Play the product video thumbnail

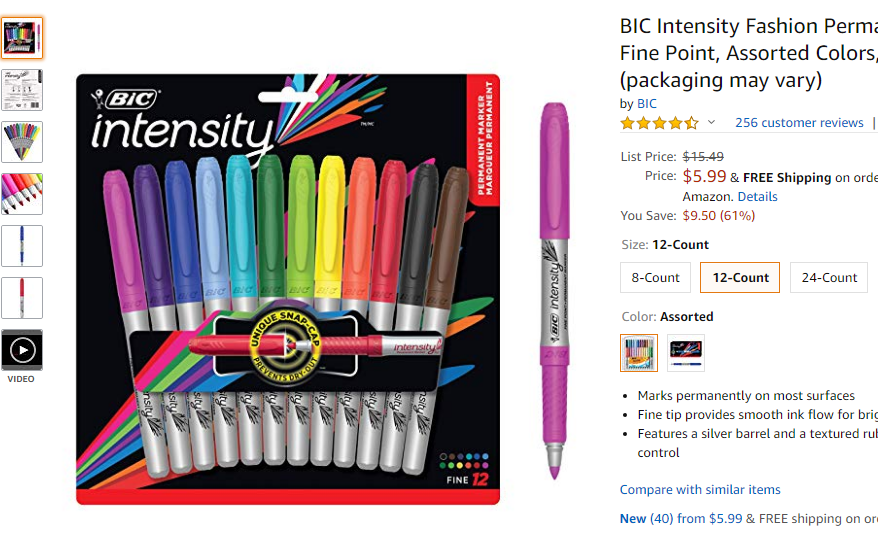(x=22, y=350)
